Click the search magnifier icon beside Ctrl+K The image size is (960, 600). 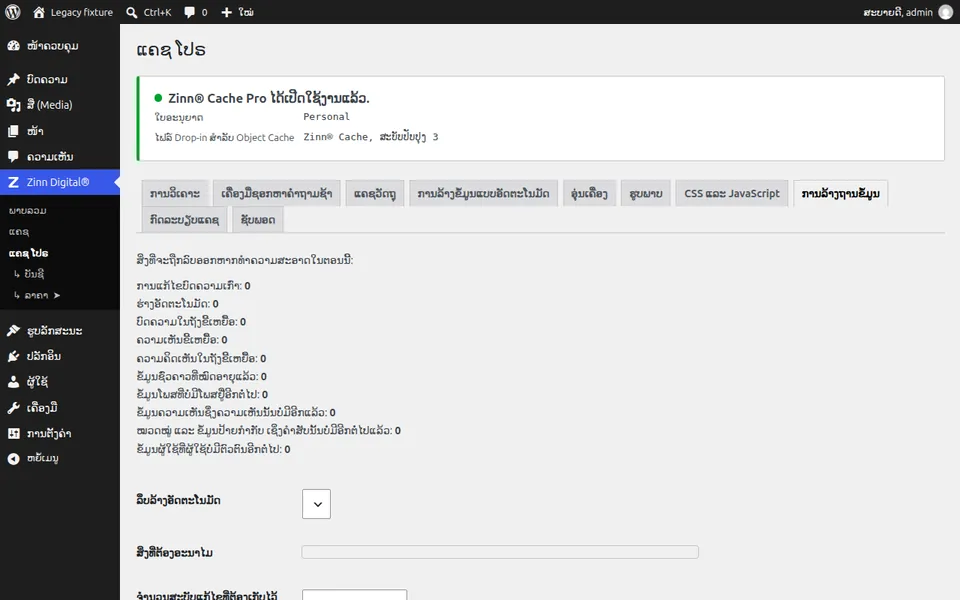pyautogui.click(x=132, y=12)
